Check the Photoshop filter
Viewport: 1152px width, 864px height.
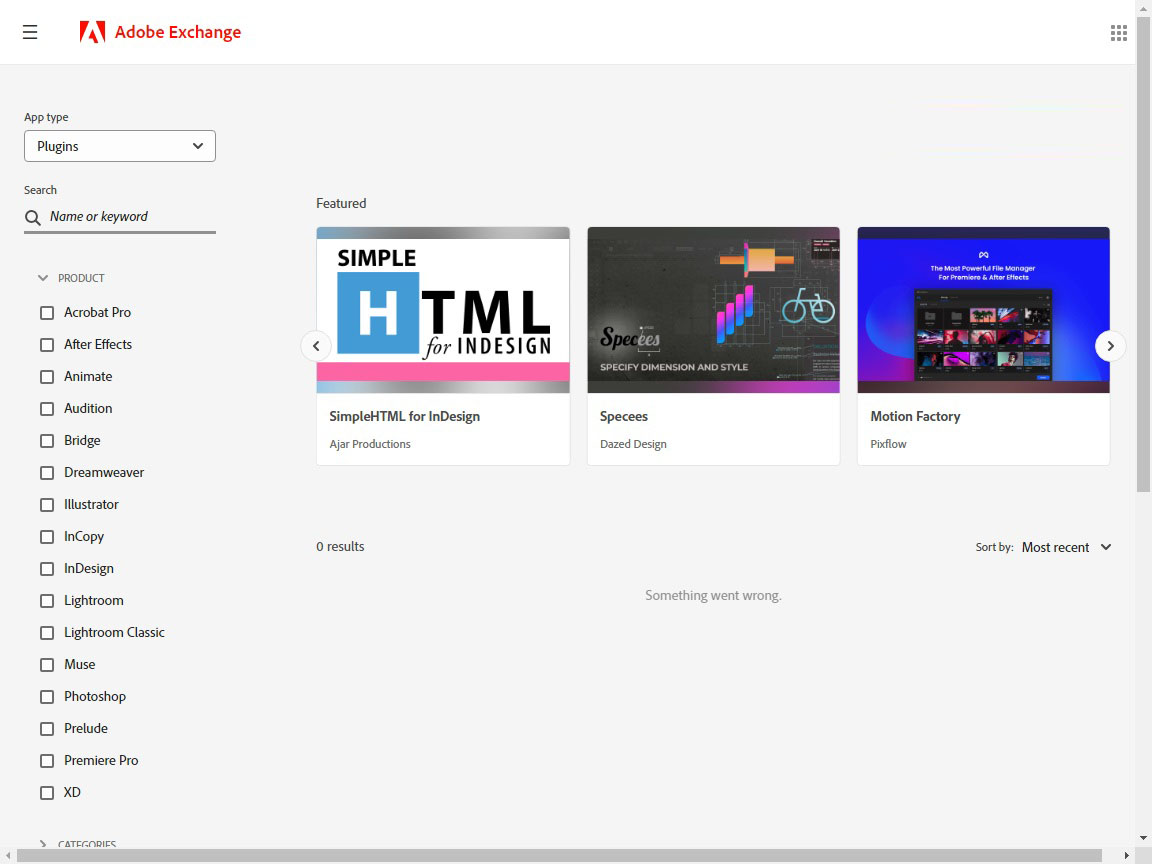(x=47, y=696)
